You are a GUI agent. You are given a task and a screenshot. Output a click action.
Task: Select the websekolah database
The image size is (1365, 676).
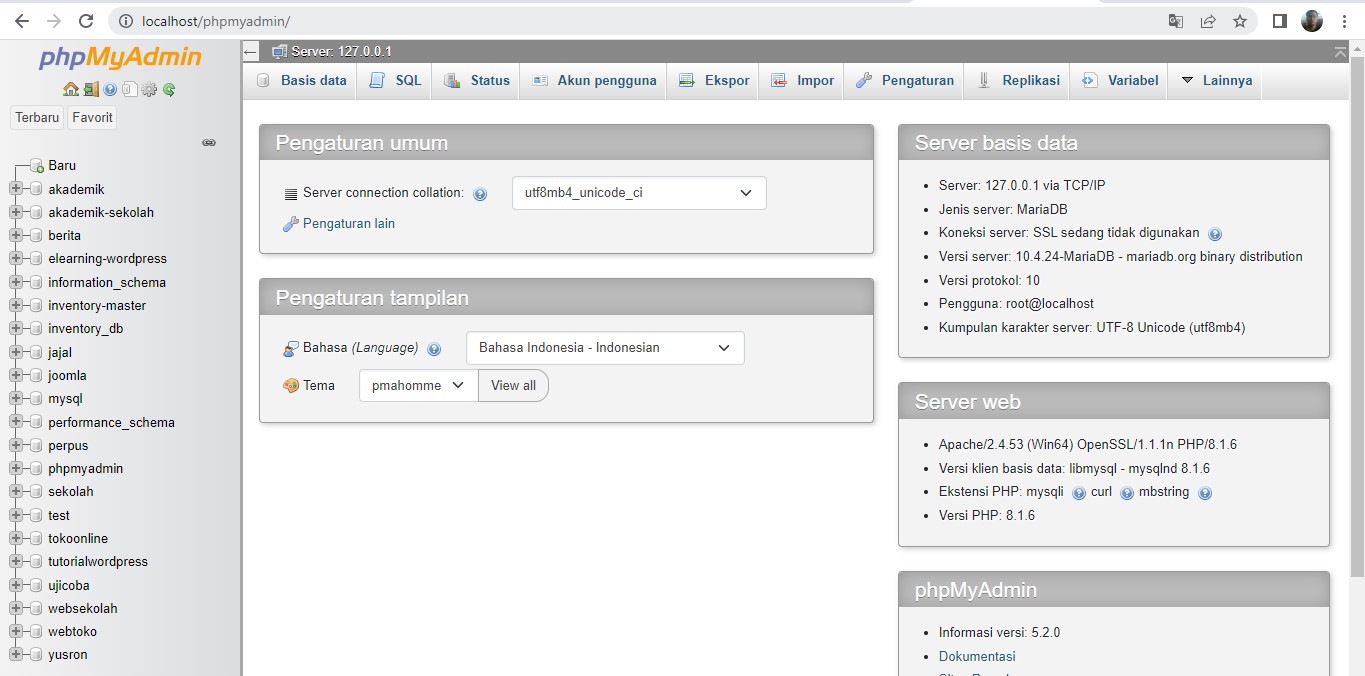pyautogui.click(x=83, y=609)
